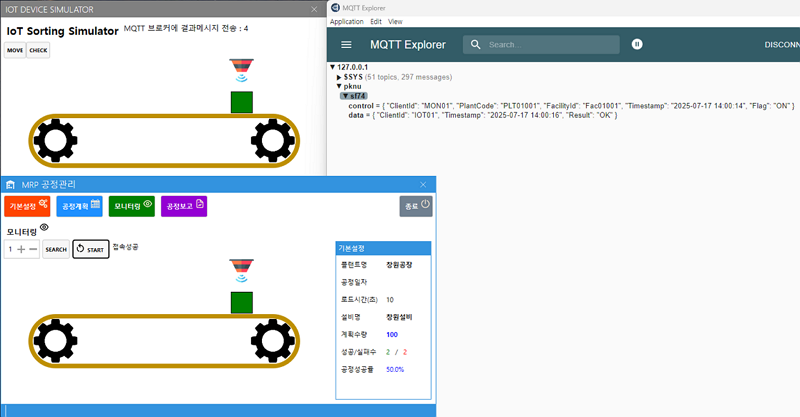Click planned quantity value 100
The image size is (800, 417).
pos(392,335)
